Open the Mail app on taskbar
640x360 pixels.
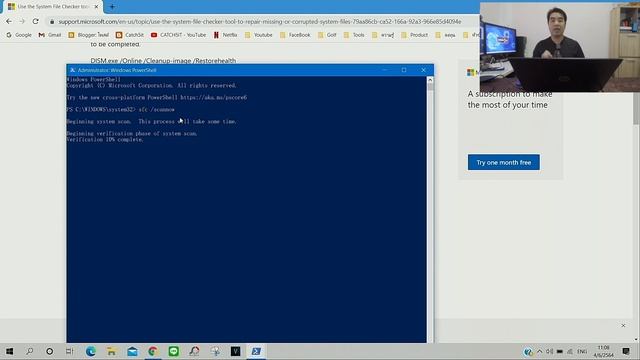click(x=132, y=351)
